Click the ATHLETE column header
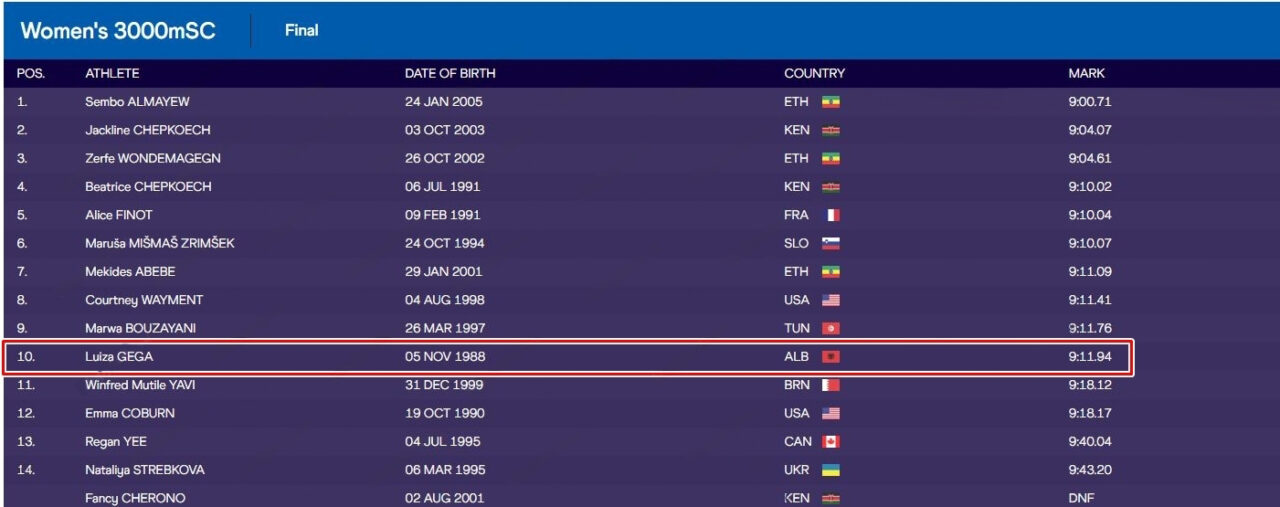1280x507 pixels. [x=112, y=74]
